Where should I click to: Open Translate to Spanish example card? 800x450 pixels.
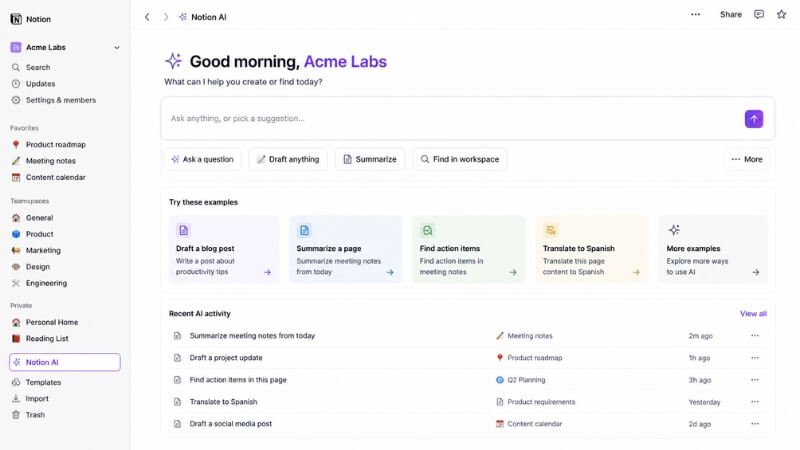click(x=592, y=249)
